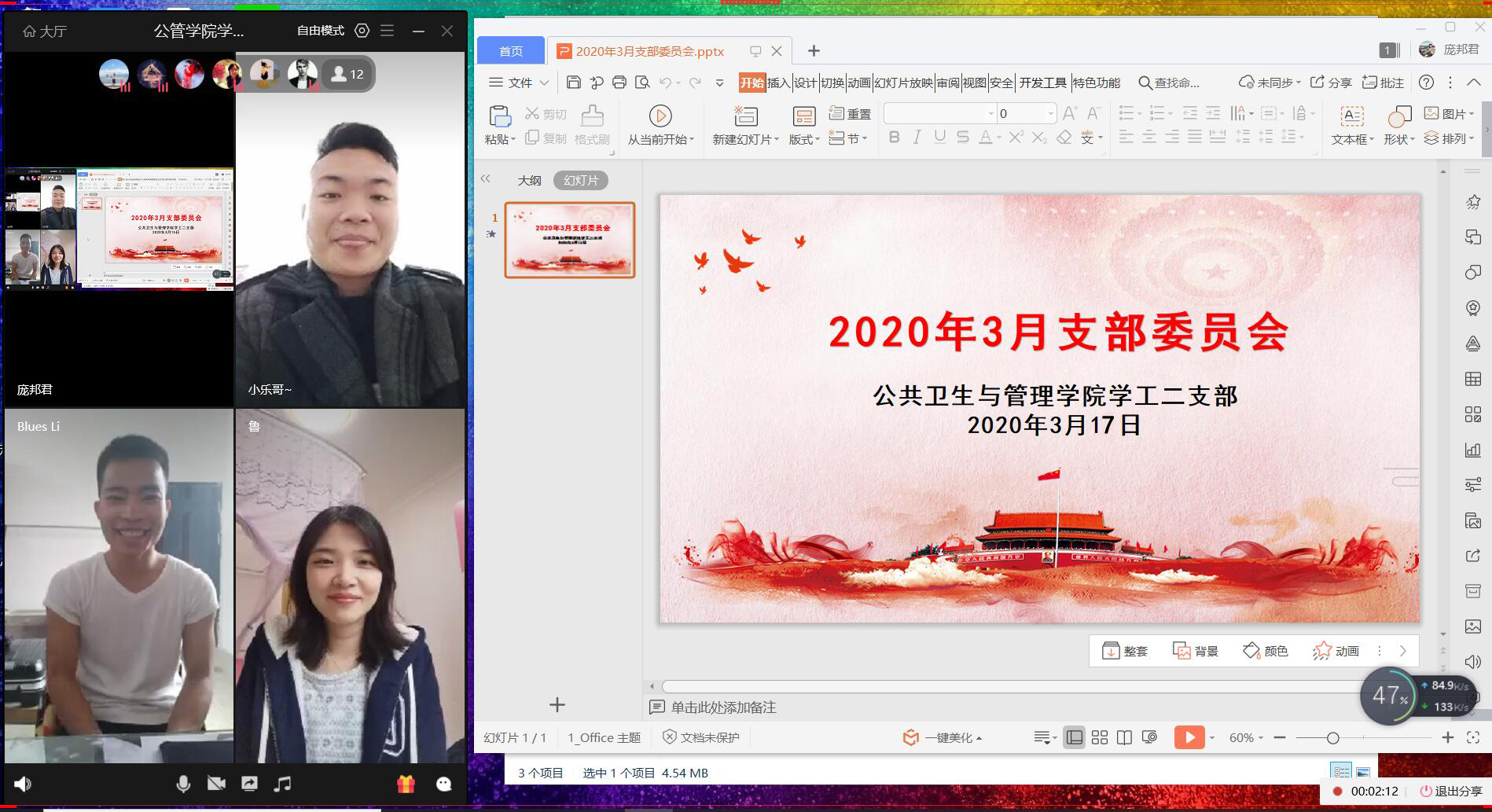Click 退出分享 to stop sharing
The image size is (1492, 812).
click(x=1450, y=792)
